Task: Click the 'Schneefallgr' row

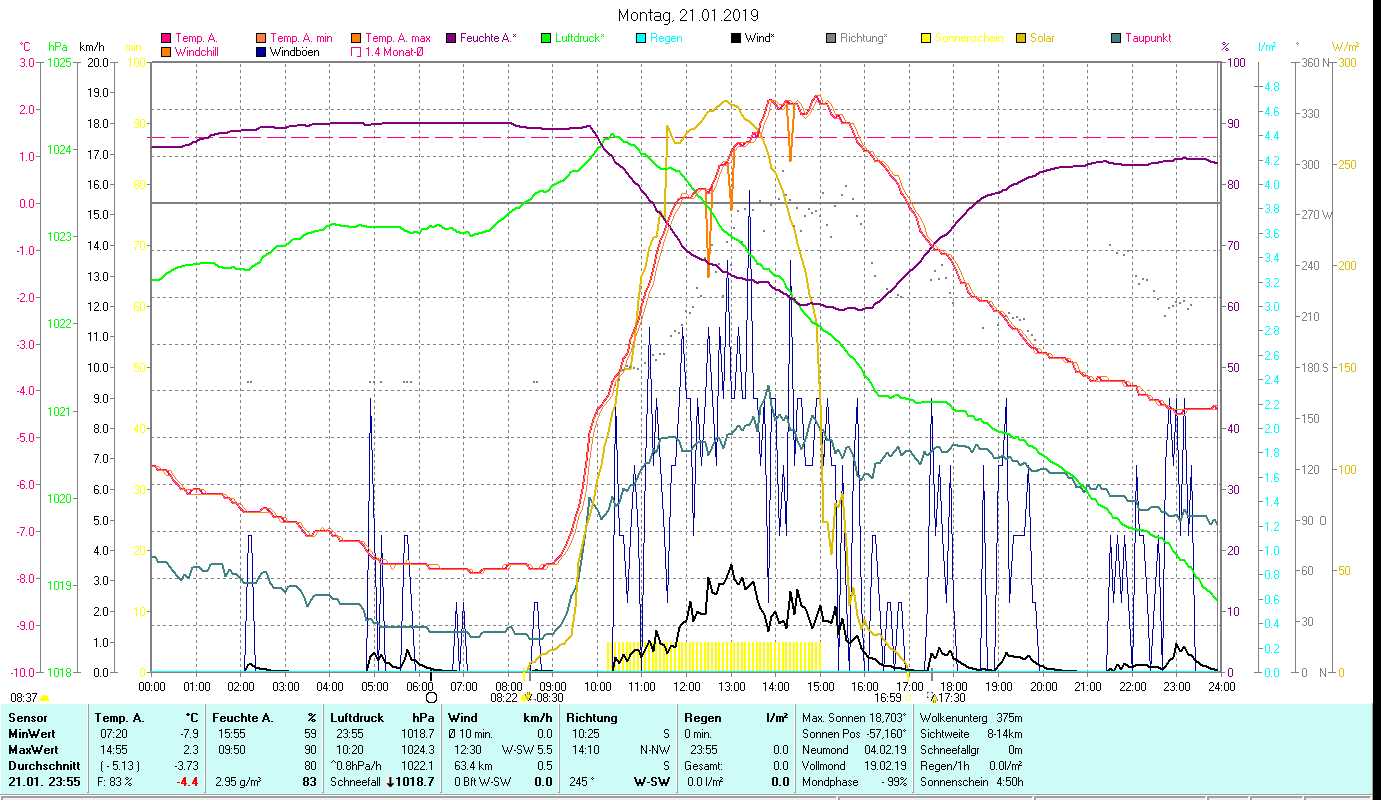Action: click(x=971, y=750)
